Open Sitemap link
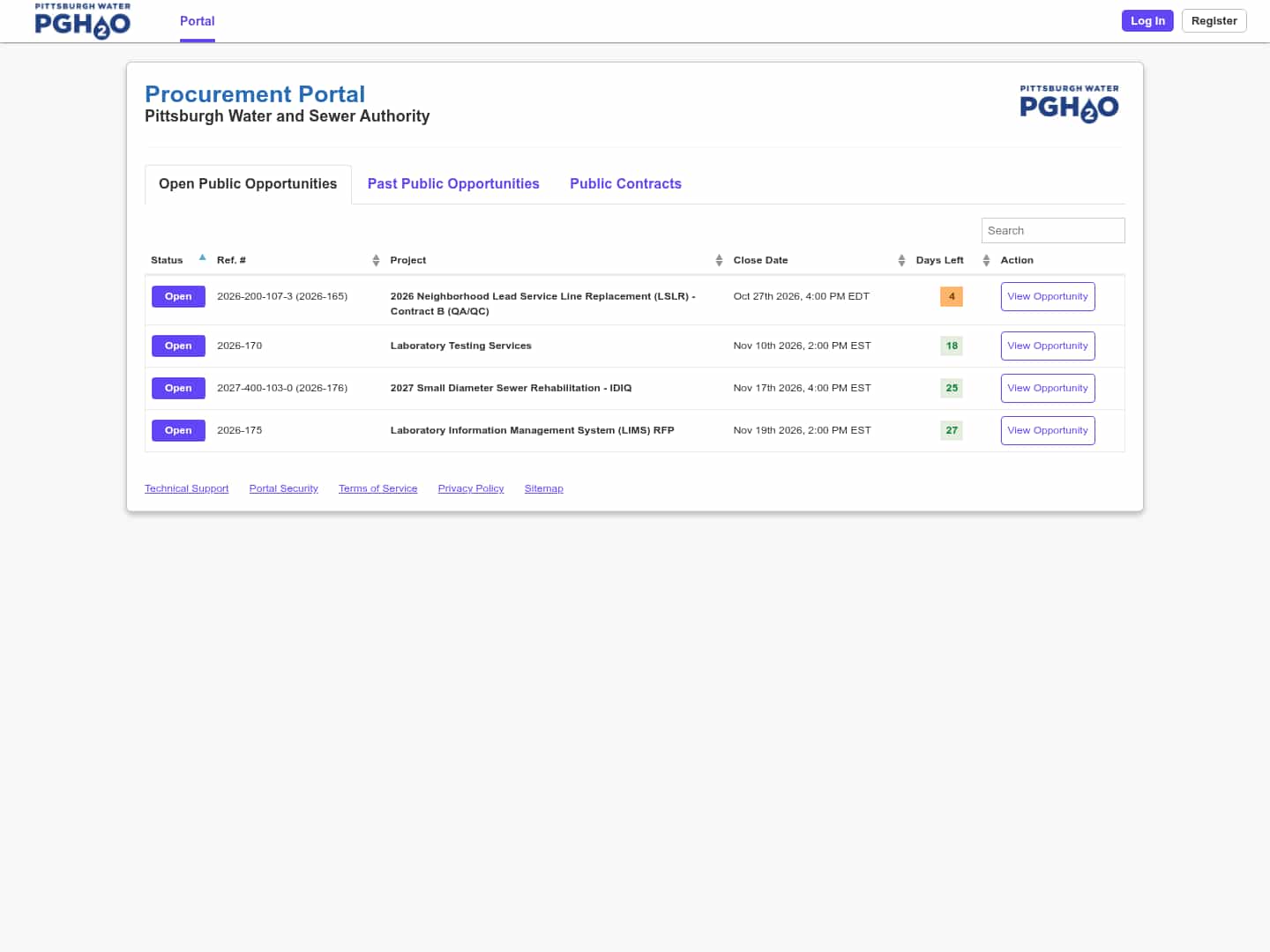The image size is (1270, 952). click(x=543, y=488)
